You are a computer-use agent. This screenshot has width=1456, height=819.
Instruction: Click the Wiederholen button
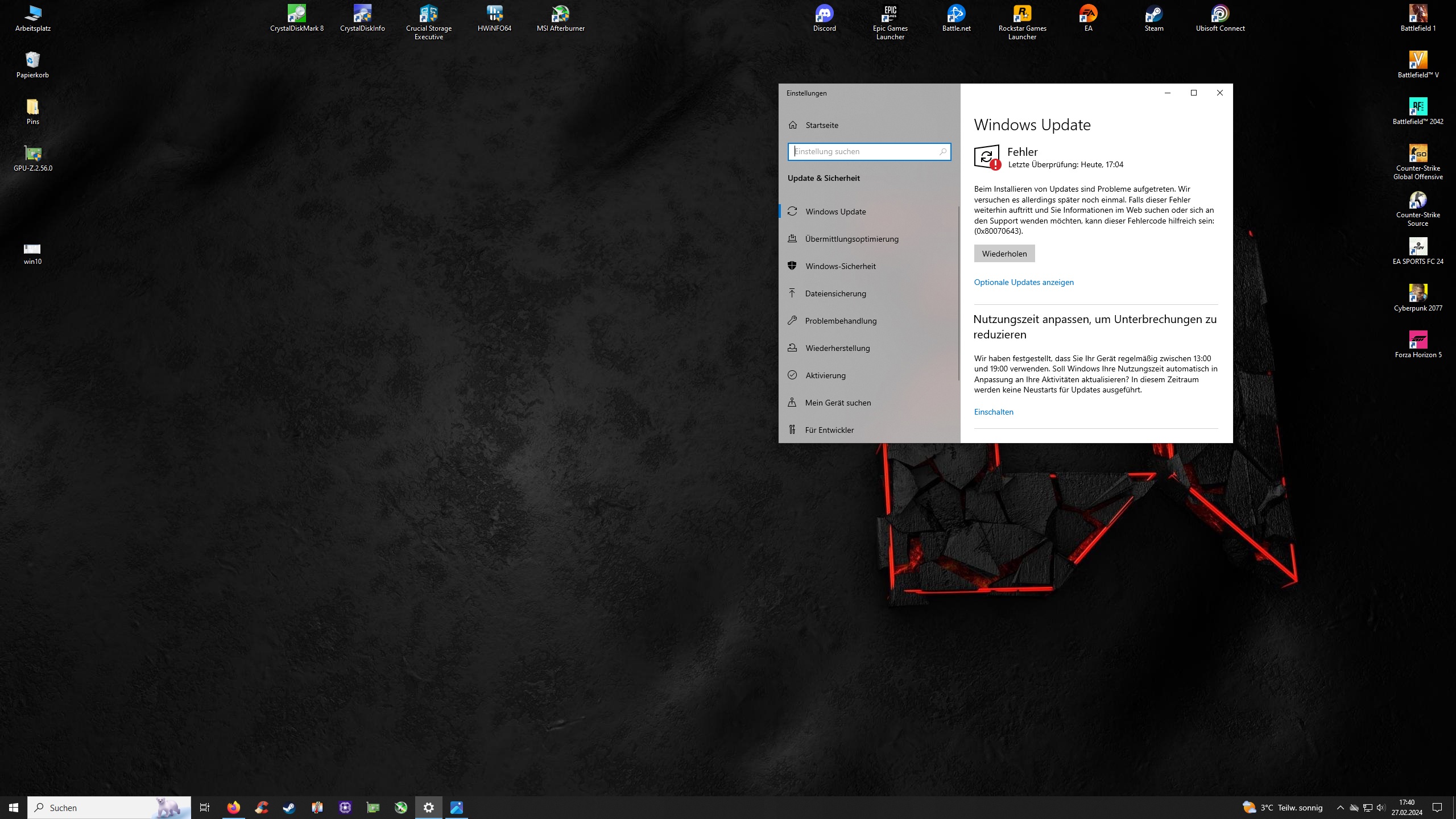(1004, 254)
